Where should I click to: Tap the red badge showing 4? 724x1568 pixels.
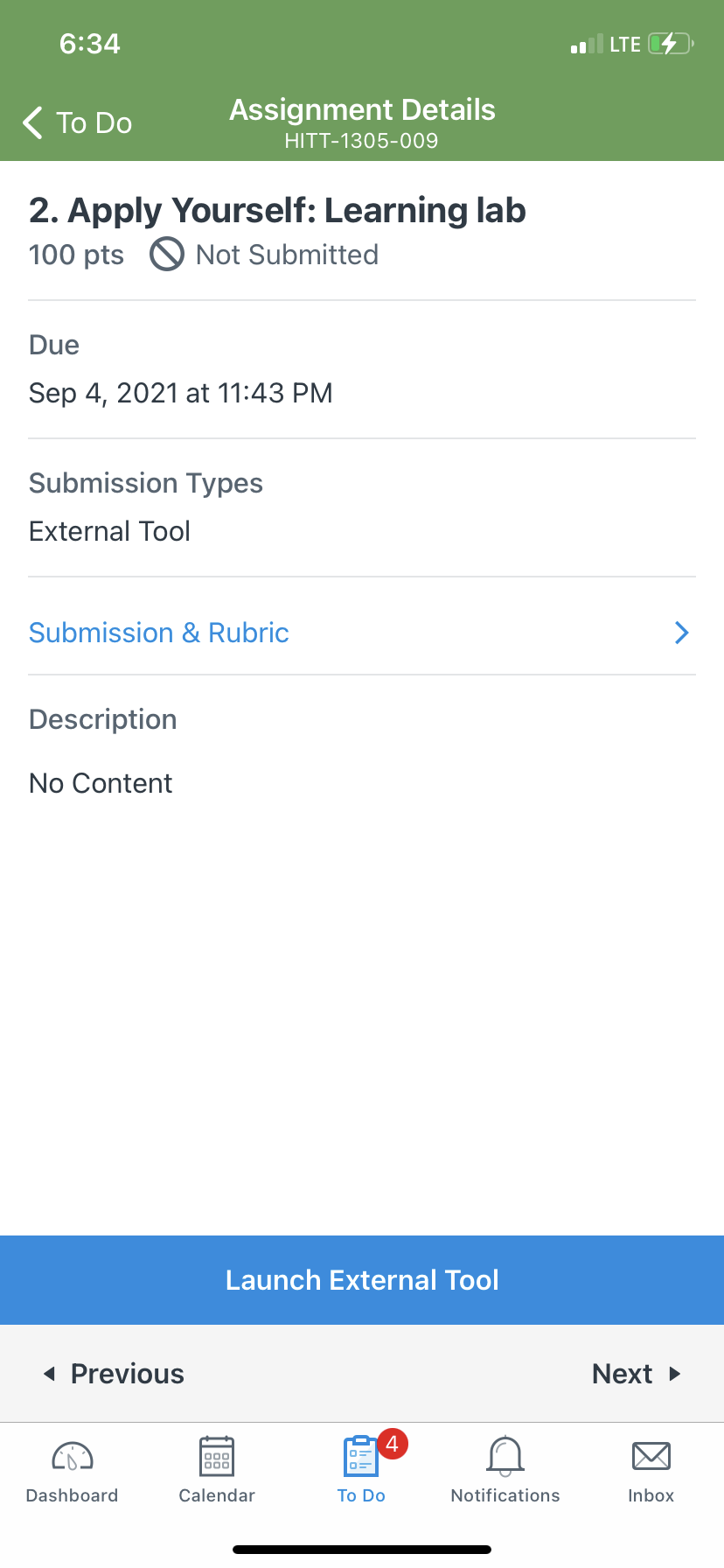click(x=392, y=1444)
